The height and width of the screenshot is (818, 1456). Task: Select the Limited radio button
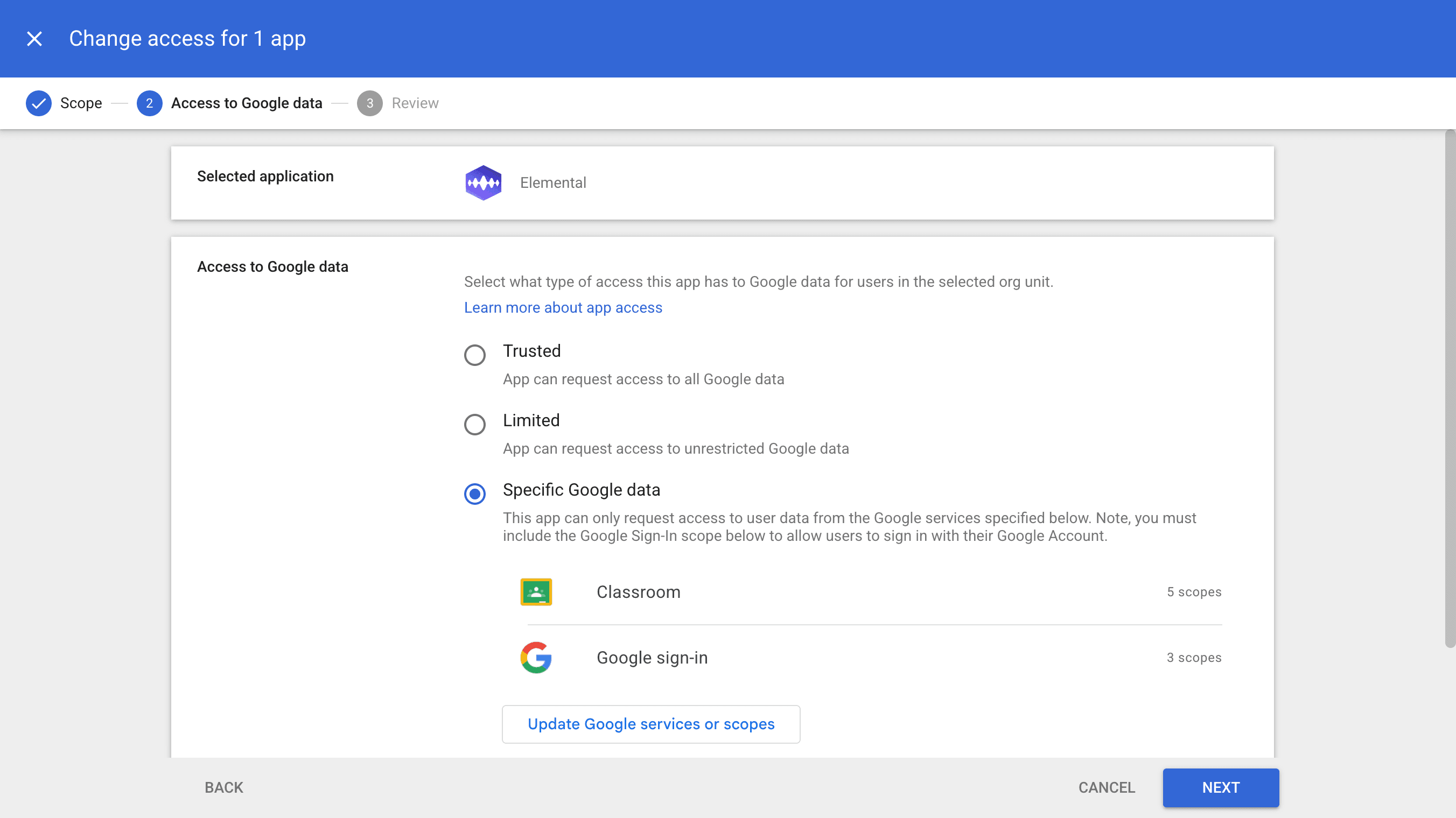click(x=475, y=425)
